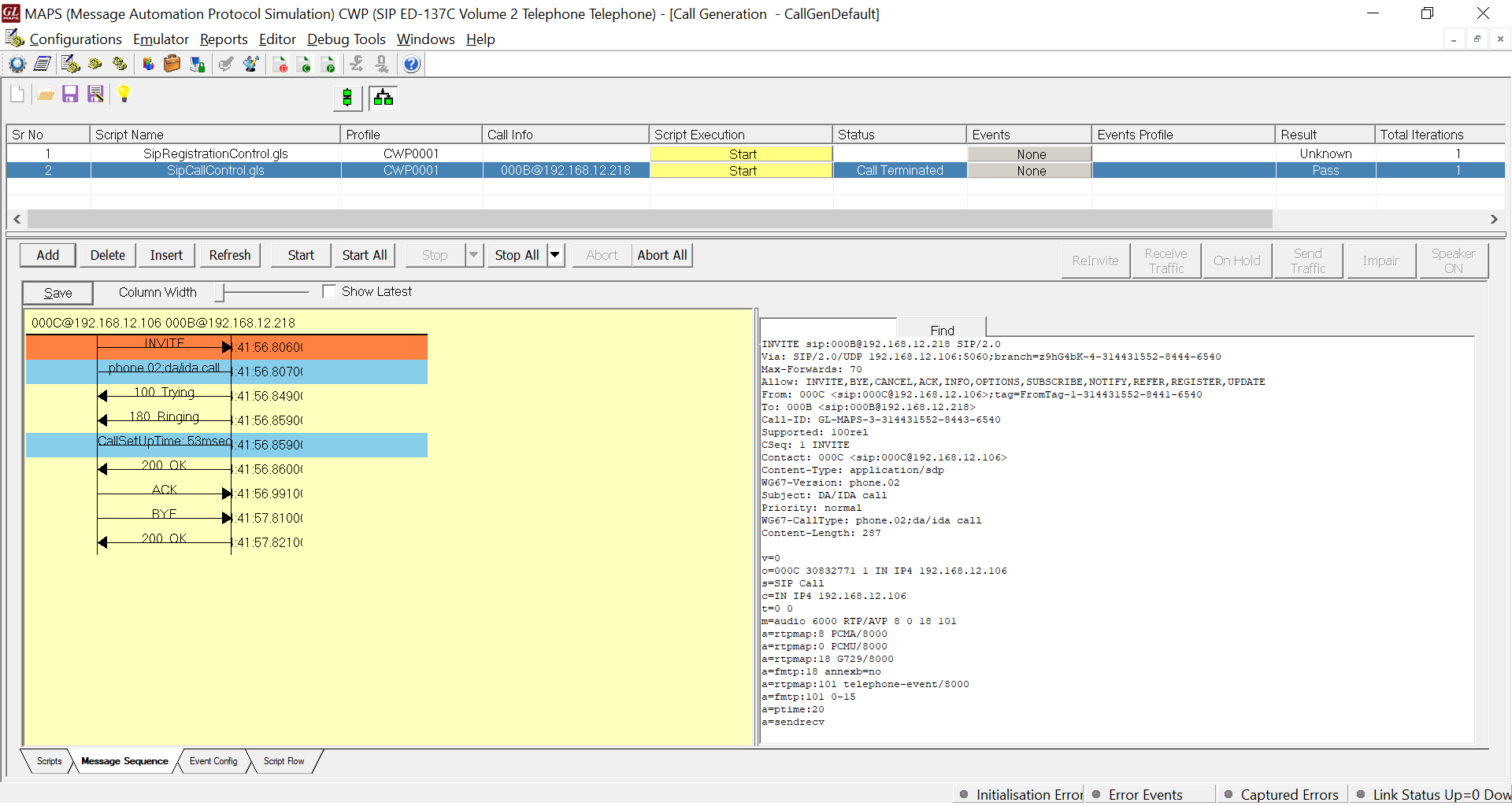Click the Stop All button
The width and height of the screenshot is (1512, 806).
[517, 255]
